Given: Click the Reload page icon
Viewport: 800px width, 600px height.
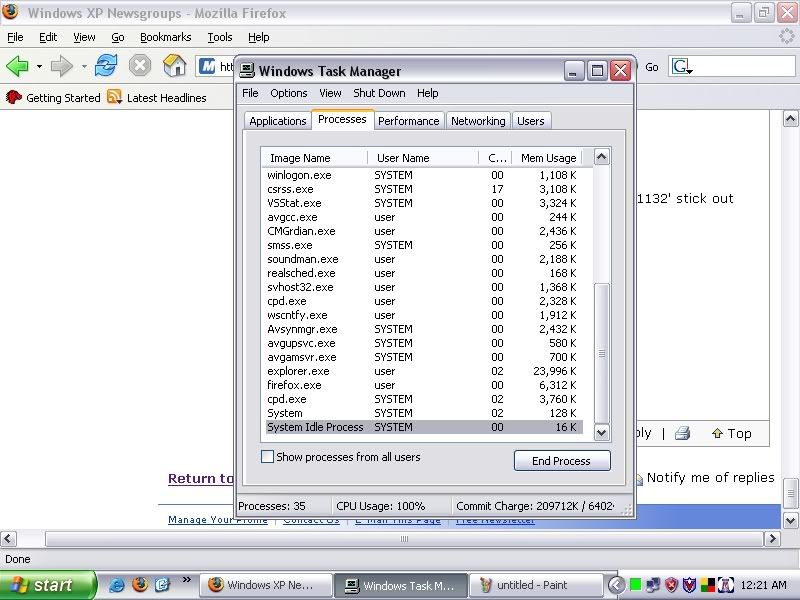Looking at the screenshot, I should pos(106,66).
